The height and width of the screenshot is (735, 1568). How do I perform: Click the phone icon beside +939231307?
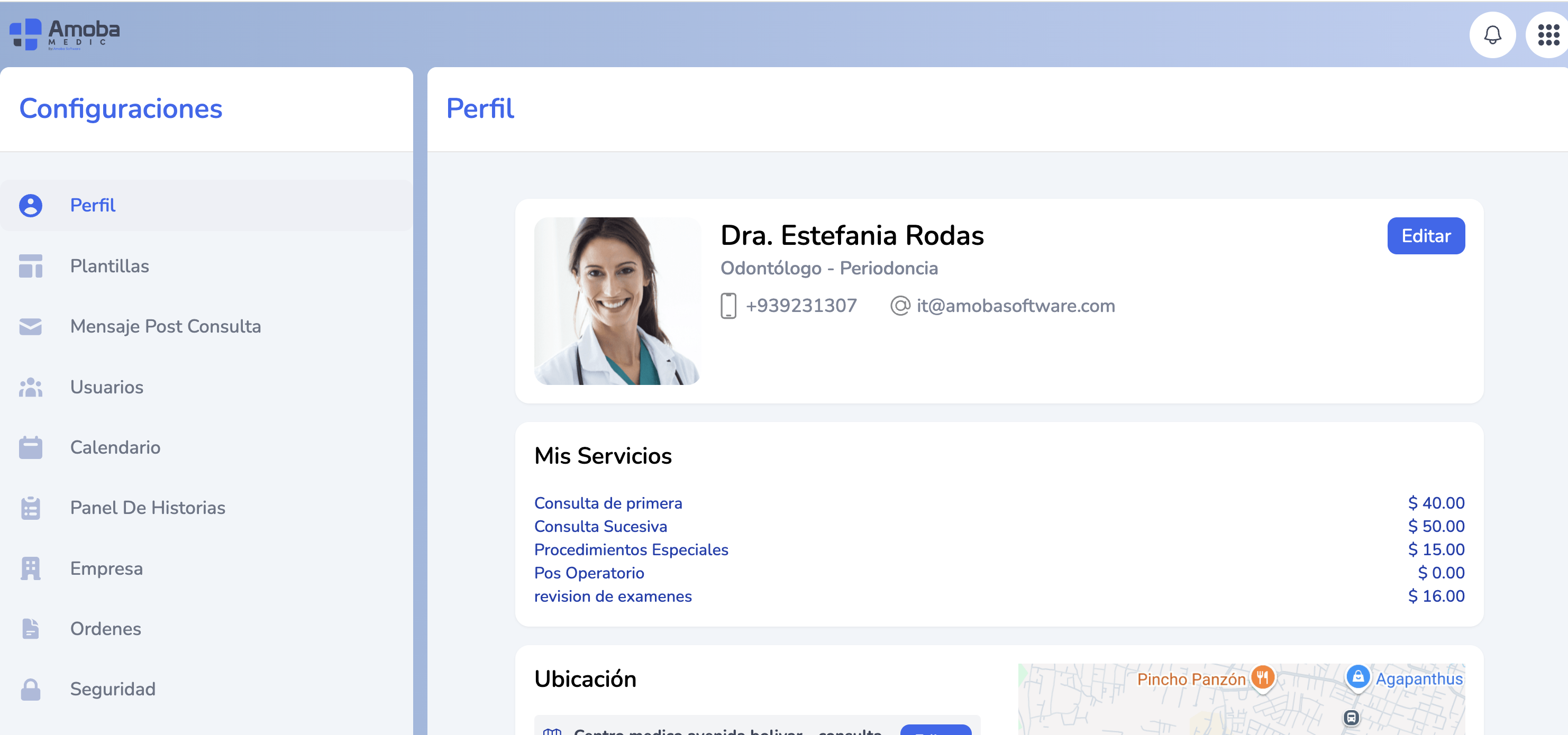(x=727, y=306)
